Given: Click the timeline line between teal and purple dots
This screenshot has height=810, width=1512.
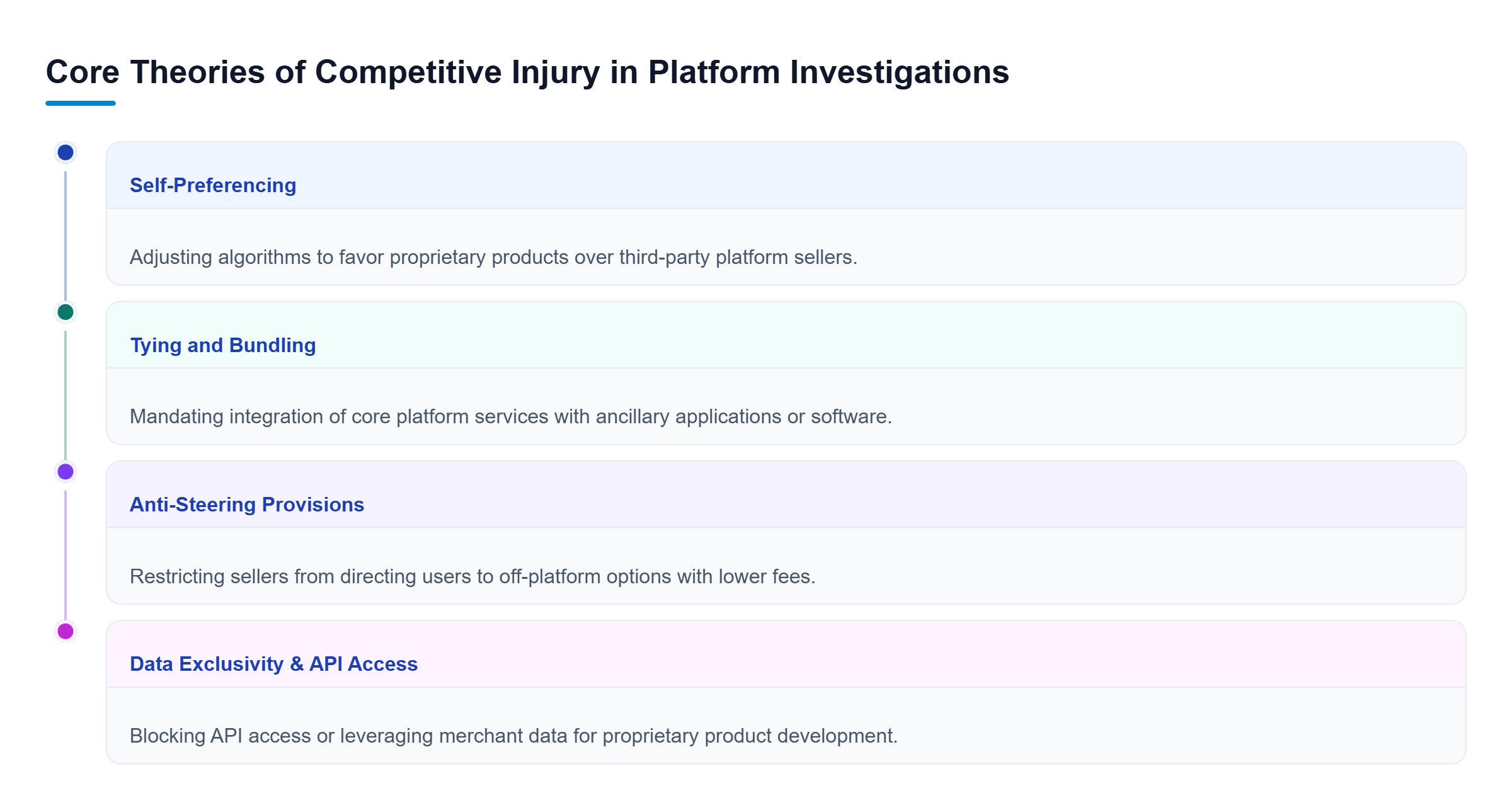Looking at the screenshot, I should pyautogui.click(x=66, y=396).
